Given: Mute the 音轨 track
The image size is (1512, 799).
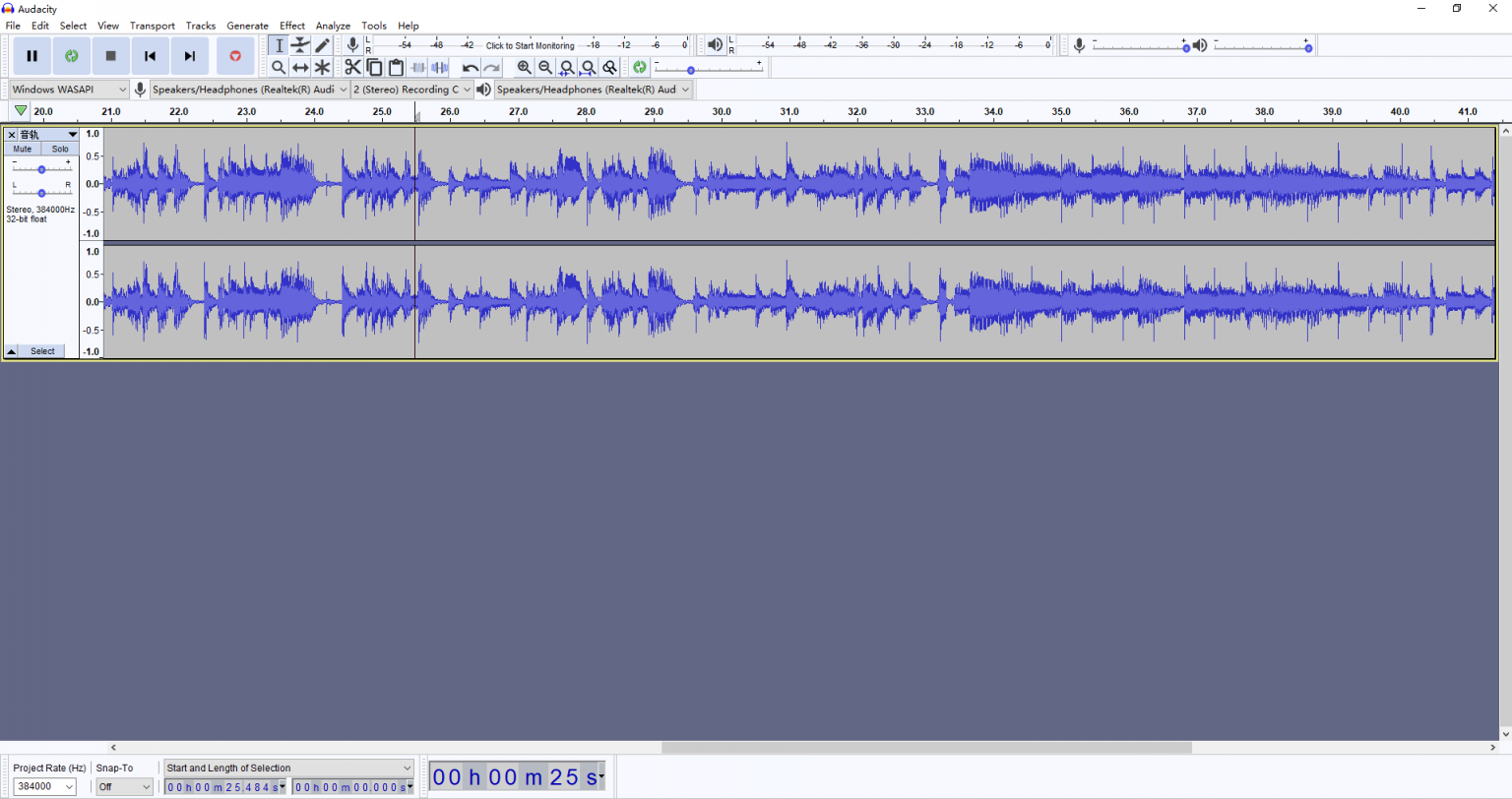Looking at the screenshot, I should tap(21, 149).
